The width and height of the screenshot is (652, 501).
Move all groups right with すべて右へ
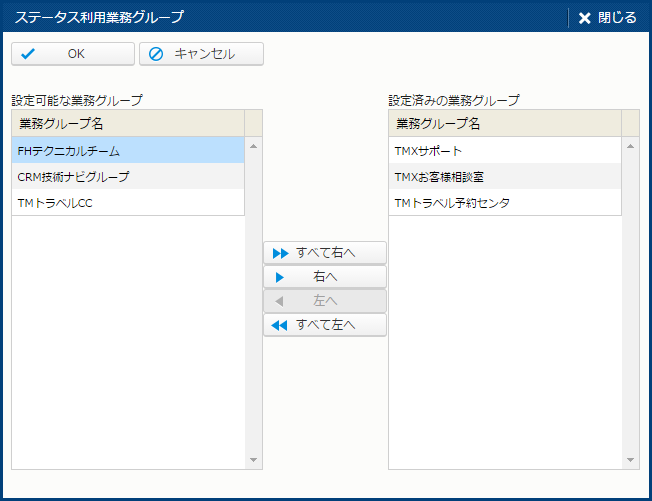(324, 253)
